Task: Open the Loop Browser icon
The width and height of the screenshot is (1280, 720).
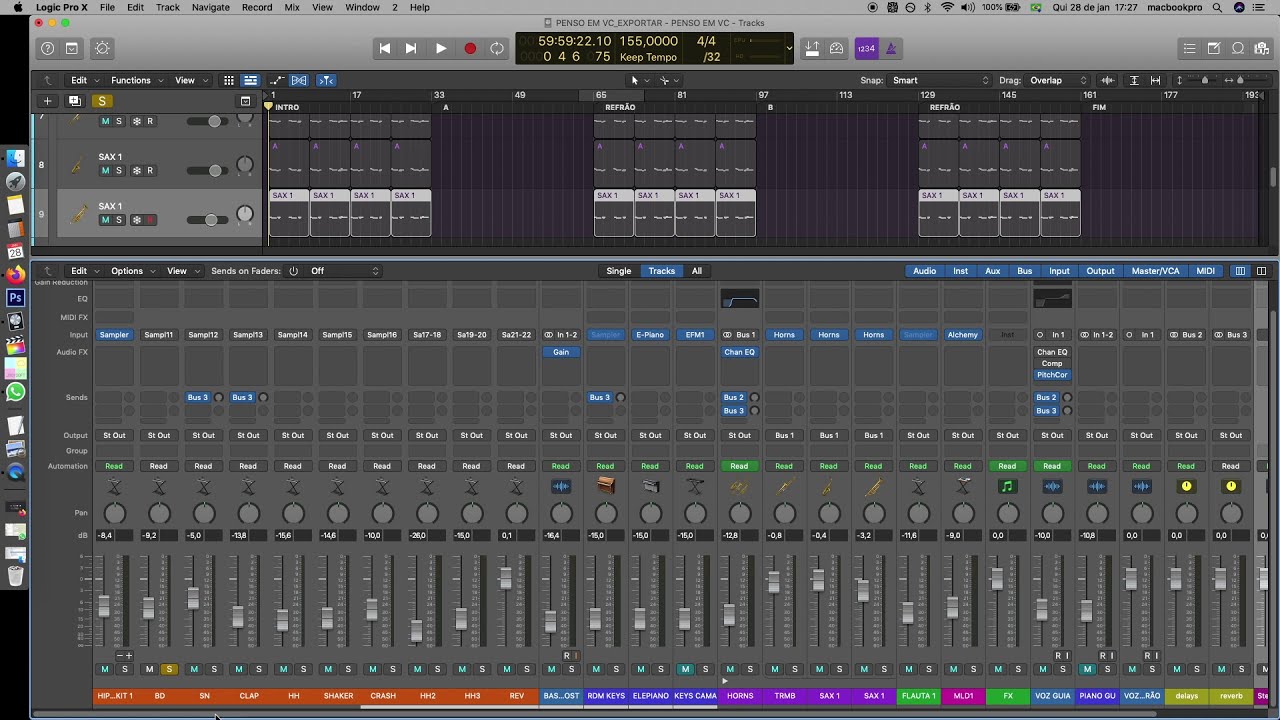Action: click(x=1237, y=48)
